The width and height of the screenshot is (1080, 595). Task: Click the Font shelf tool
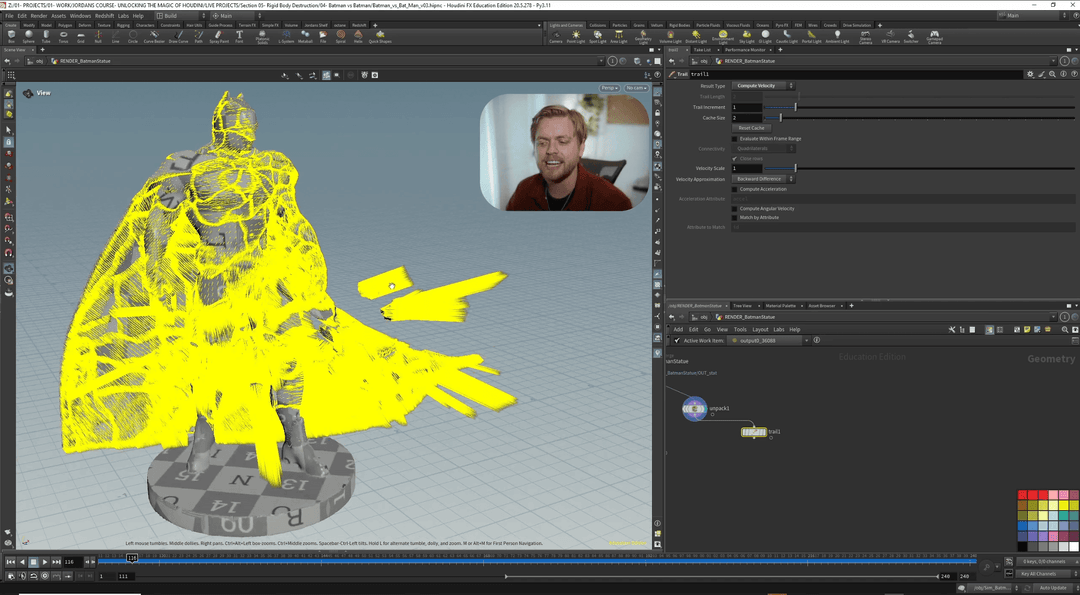pos(239,36)
